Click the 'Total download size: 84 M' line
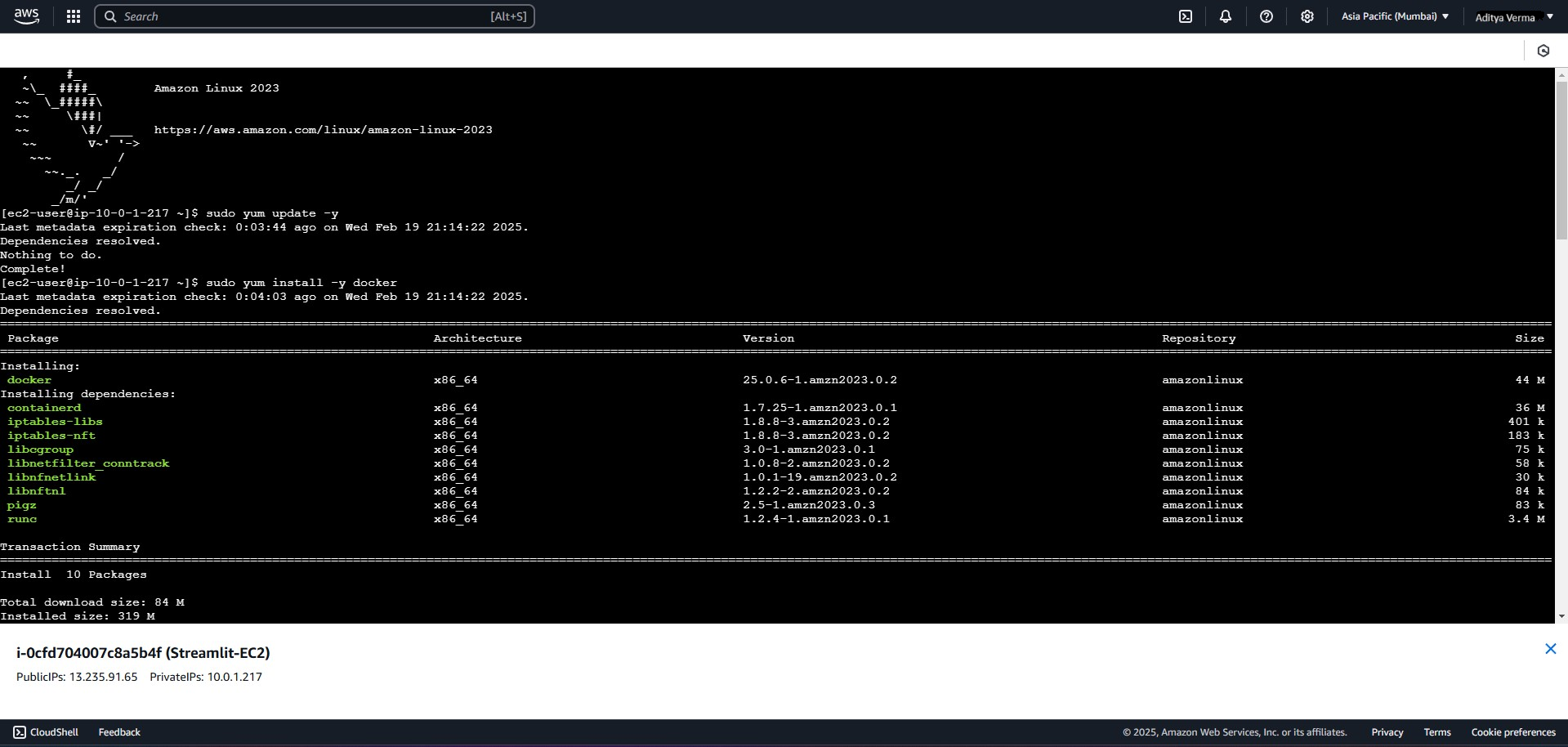 (92, 602)
